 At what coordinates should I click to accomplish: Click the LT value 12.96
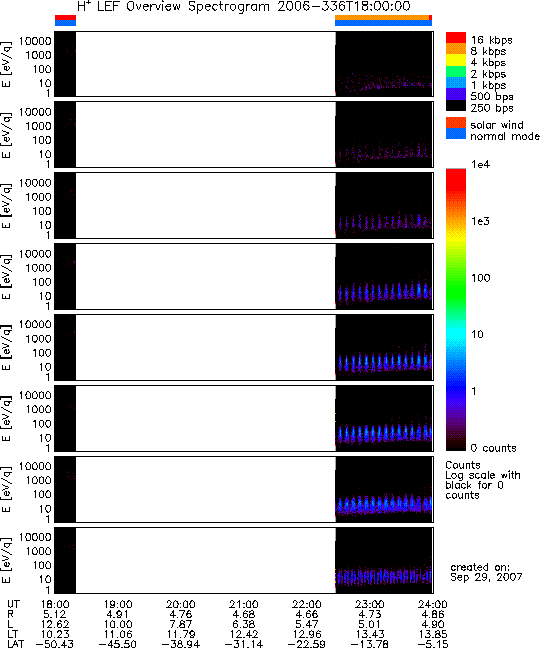307,634
